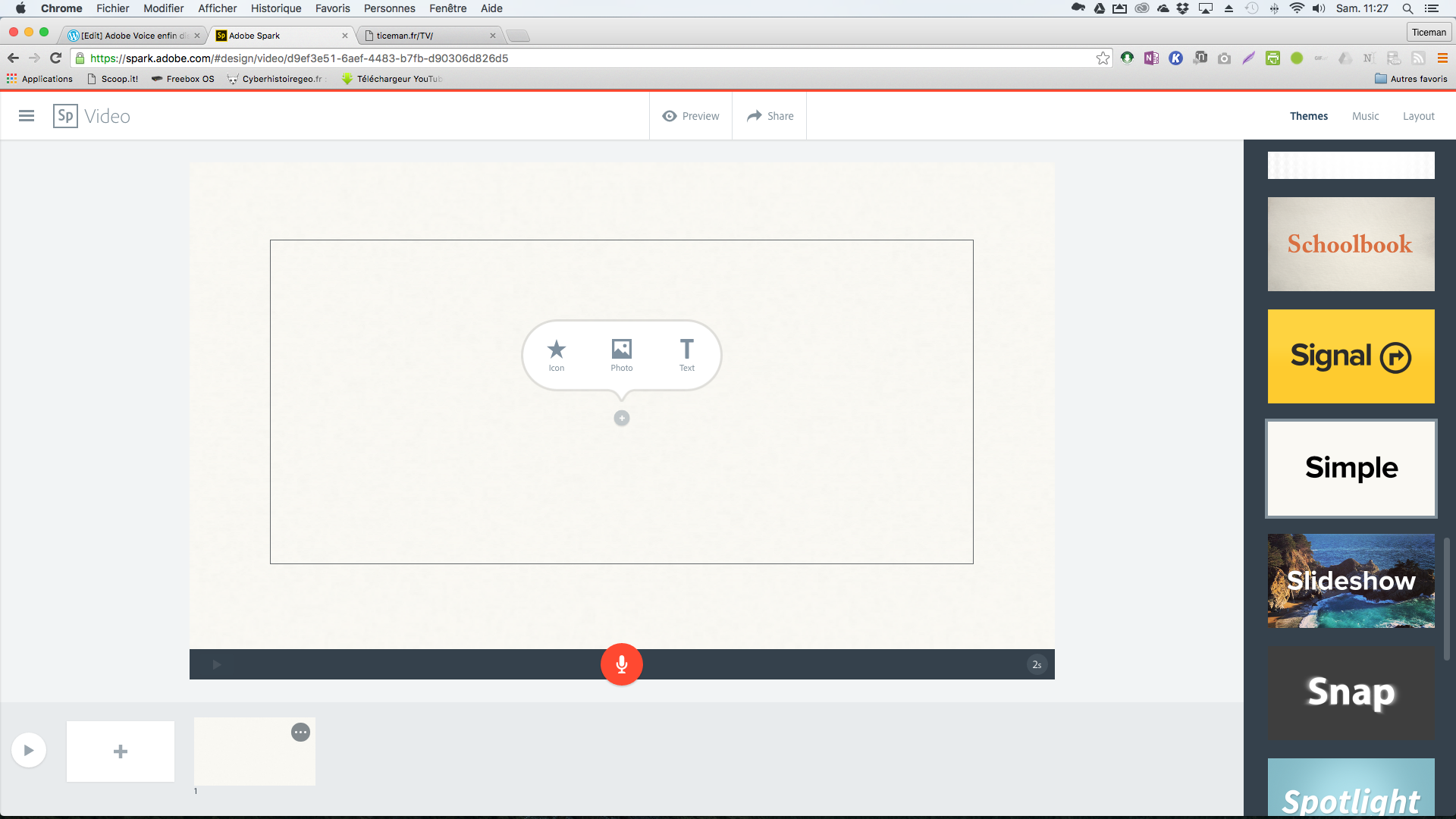The height and width of the screenshot is (819, 1456).
Task: Select the Schoolbook theme
Action: pos(1351,244)
